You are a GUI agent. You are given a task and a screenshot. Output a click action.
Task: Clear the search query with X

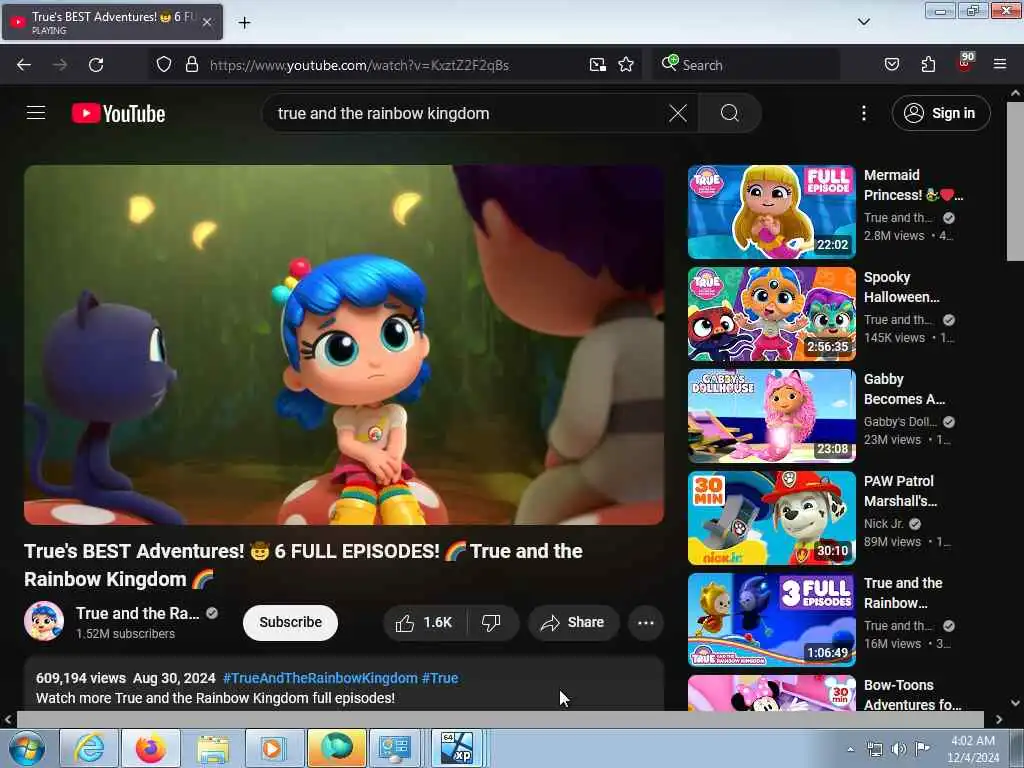click(678, 114)
